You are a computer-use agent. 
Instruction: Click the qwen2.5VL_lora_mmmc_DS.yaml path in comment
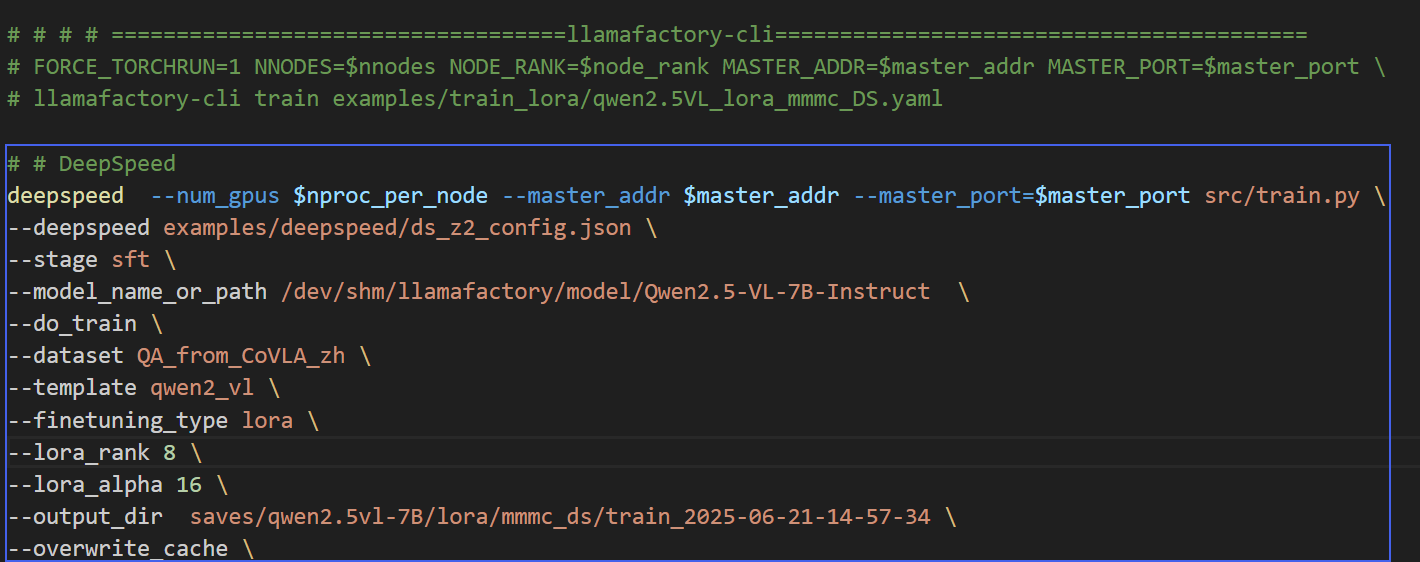click(637, 99)
